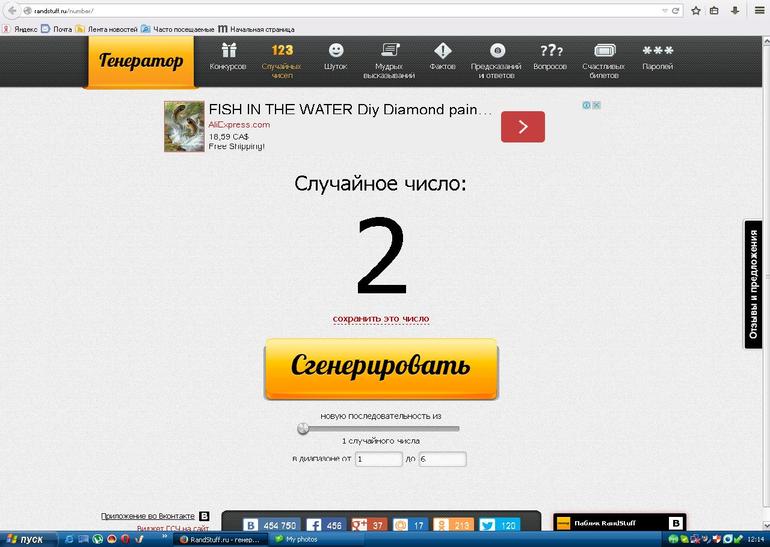Open Предсказаний и ответов generator
Image resolution: width=770 pixels, height=547 pixels.
tap(496, 51)
